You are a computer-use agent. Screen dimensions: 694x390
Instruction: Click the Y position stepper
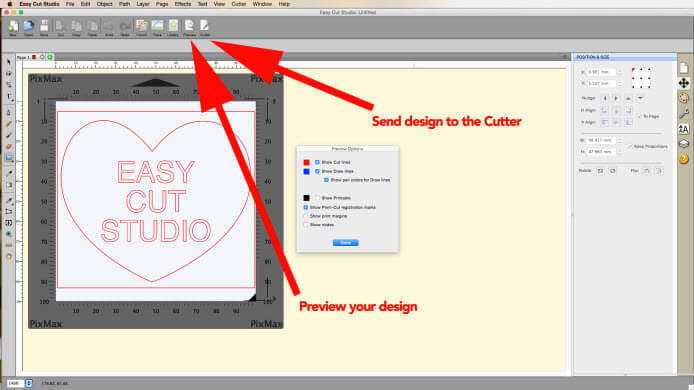(x=619, y=83)
